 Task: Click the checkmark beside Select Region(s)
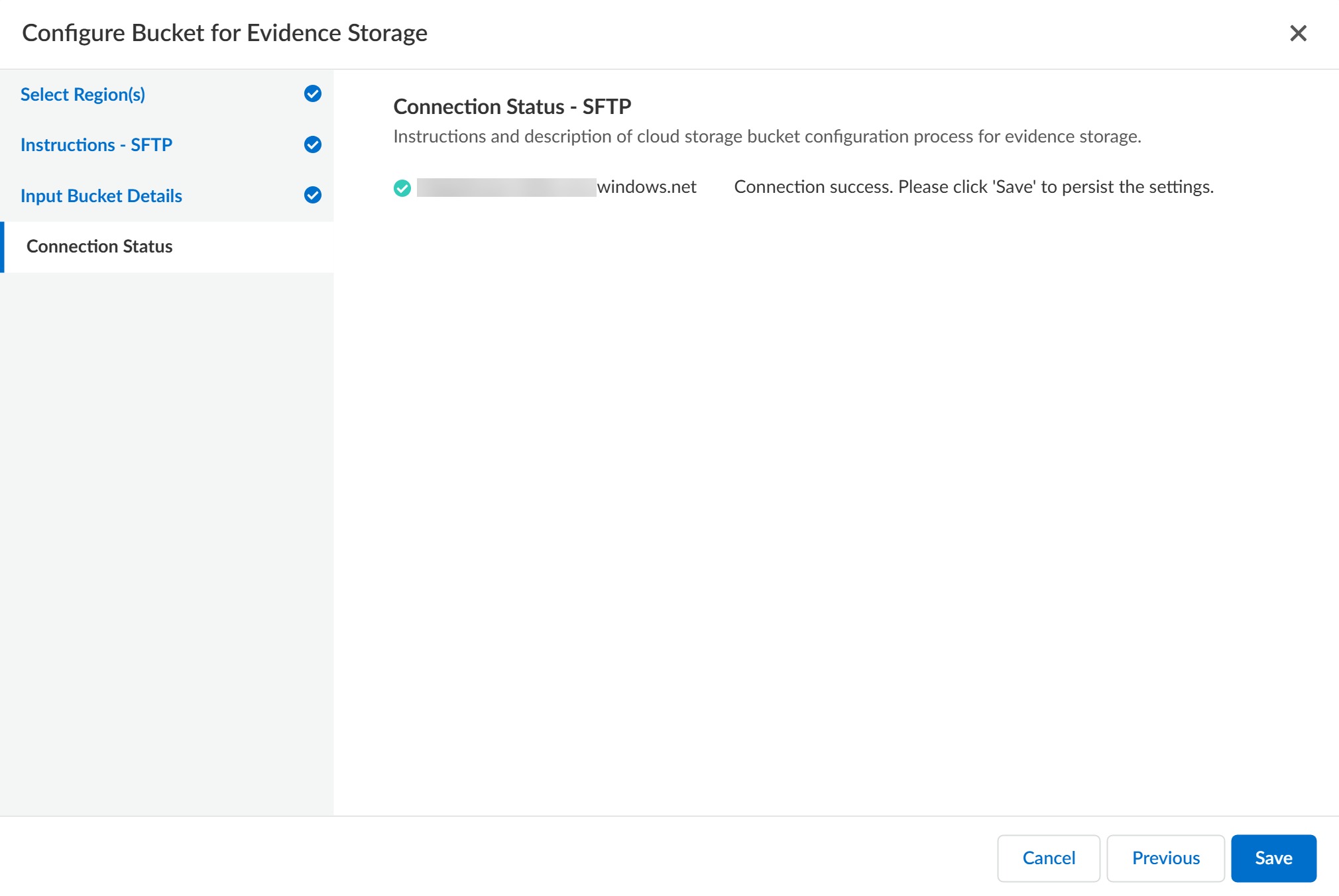(x=313, y=94)
